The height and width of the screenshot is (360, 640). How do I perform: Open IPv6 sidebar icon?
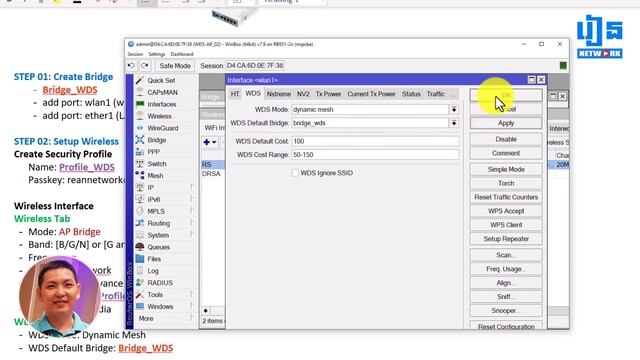(x=140, y=199)
